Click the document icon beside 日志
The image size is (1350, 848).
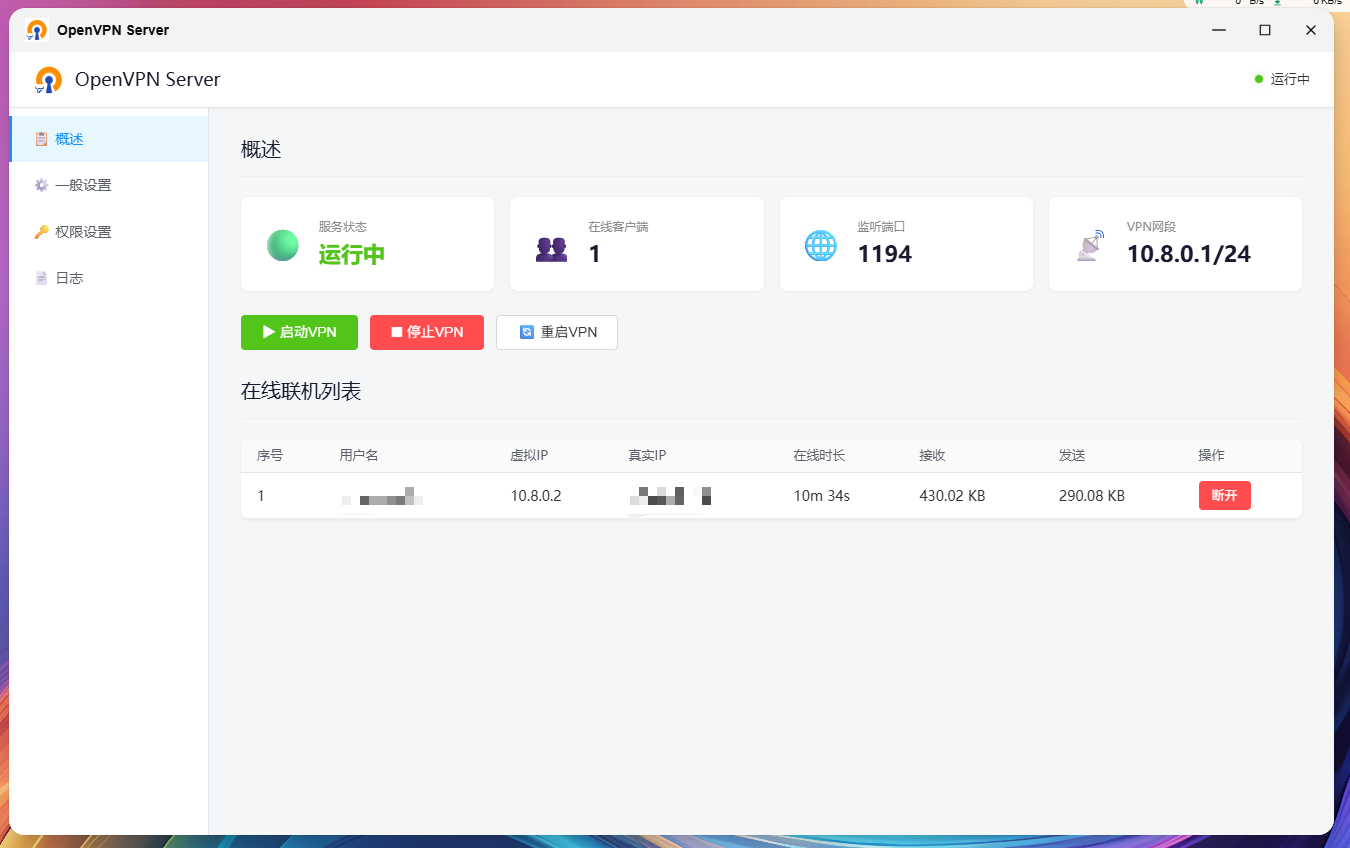tap(41, 278)
